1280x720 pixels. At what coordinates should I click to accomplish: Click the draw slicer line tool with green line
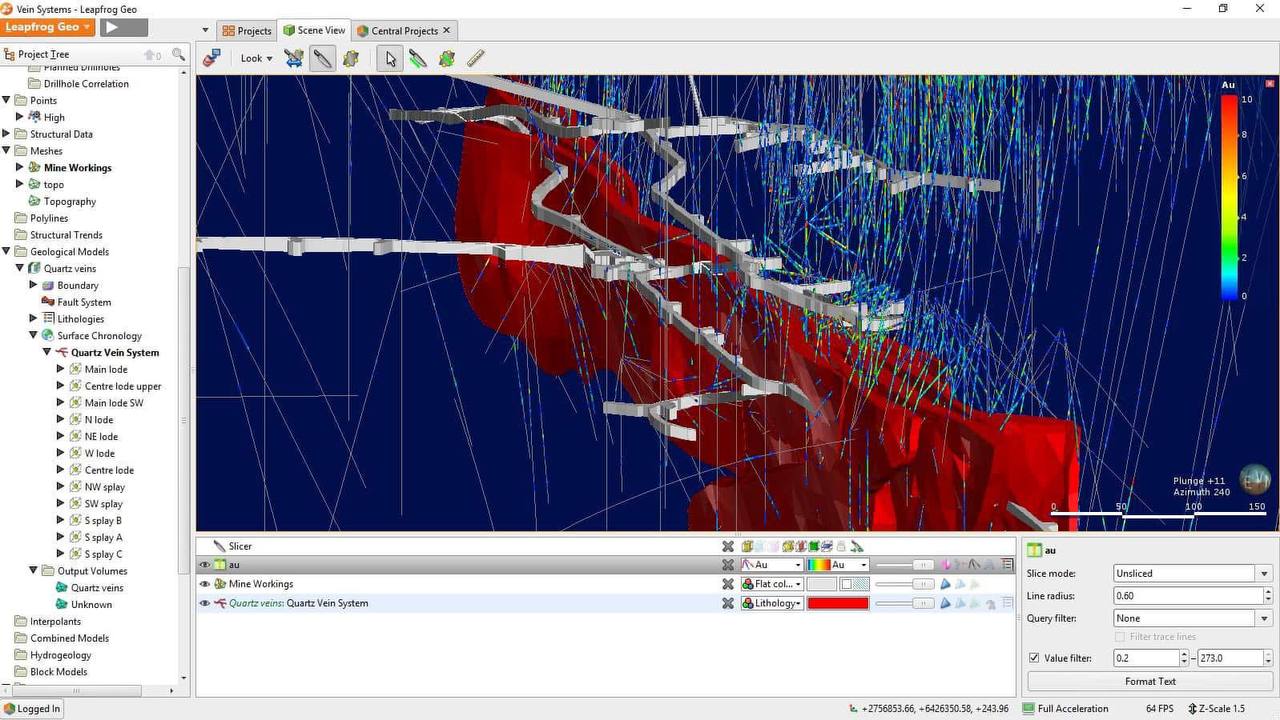pyautogui.click(x=418, y=58)
